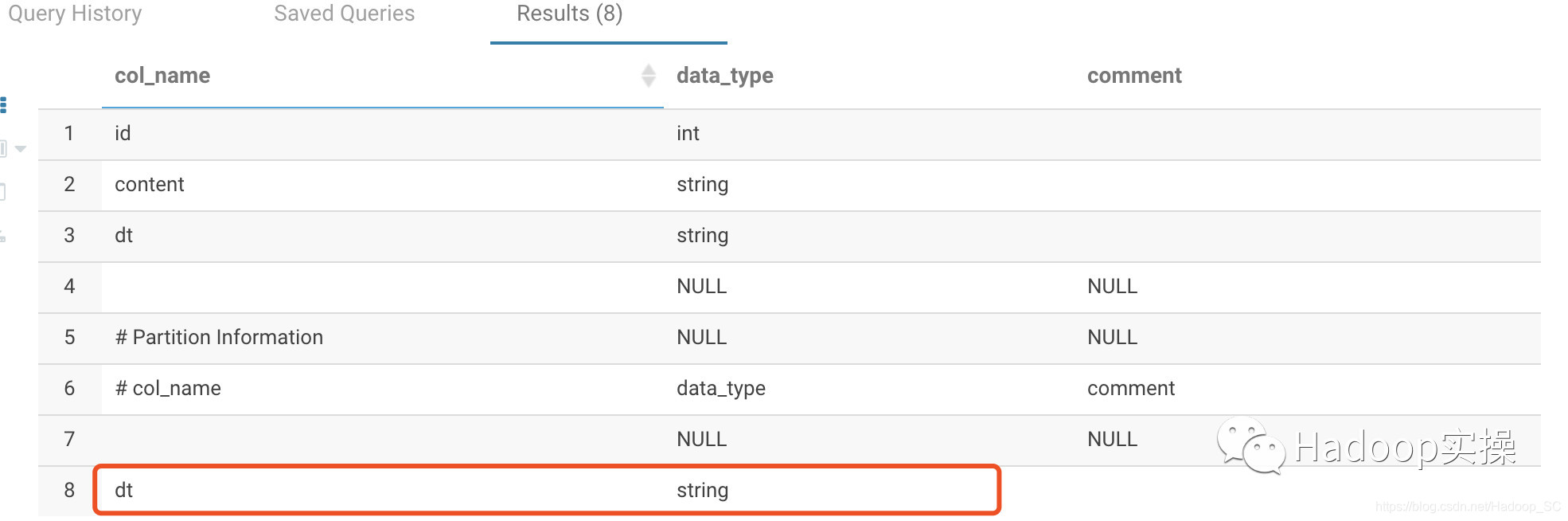Click the dt cell in row 3
Viewport: 1568px width, 521px height.
click(x=124, y=235)
